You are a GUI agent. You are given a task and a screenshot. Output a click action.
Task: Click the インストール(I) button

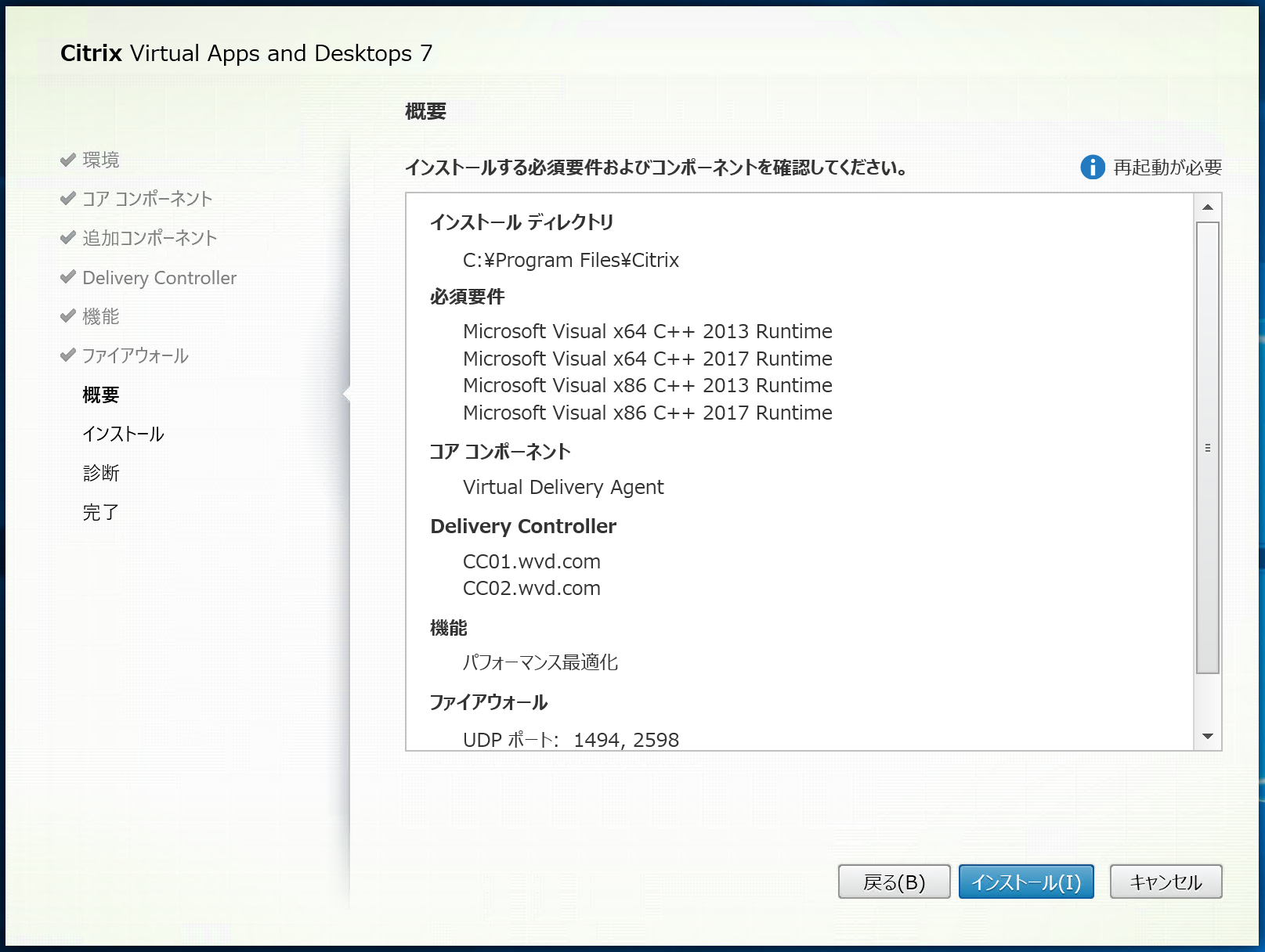pyautogui.click(x=1025, y=881)
